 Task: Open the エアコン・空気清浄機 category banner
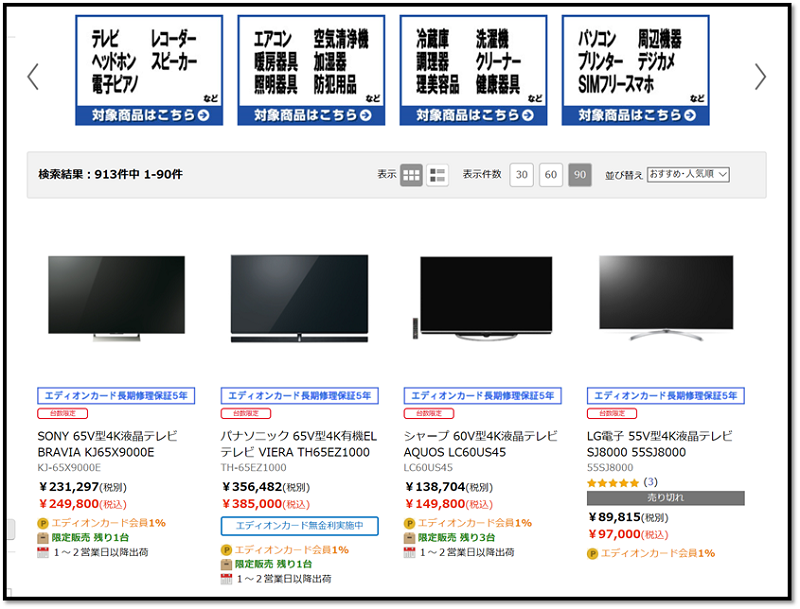[x=311, y=70]
